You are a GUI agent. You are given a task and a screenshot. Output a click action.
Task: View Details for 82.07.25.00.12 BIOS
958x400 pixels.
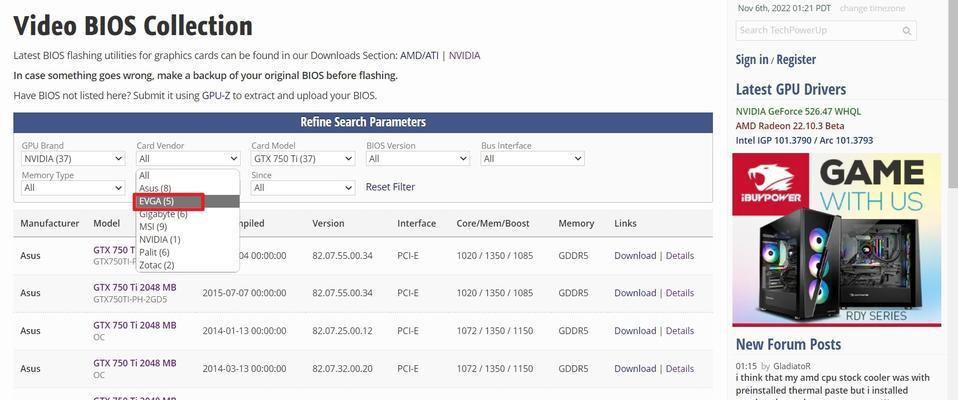pyautogui.click(x=679, y=331)
